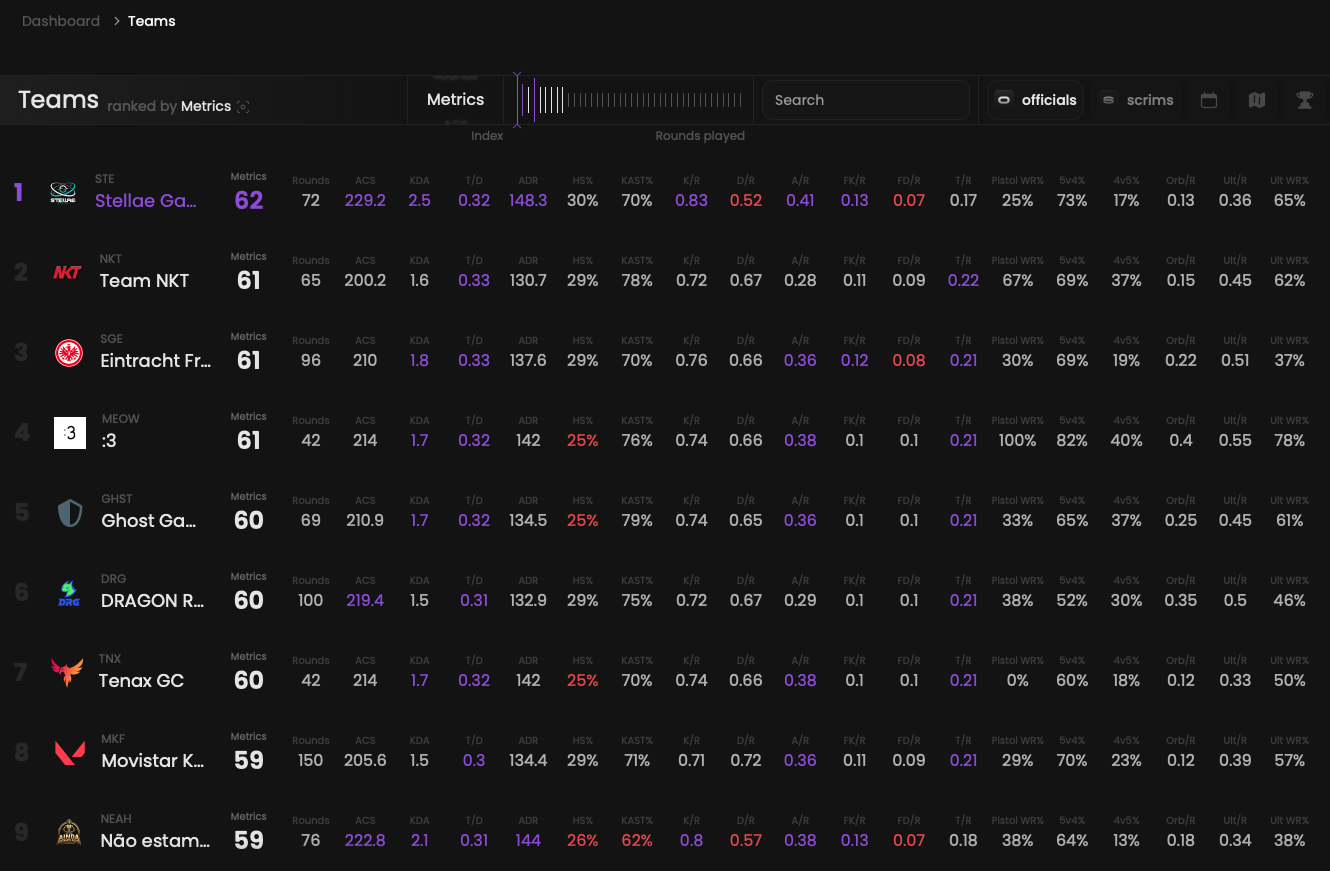Click the Movistar KOI red logo

(69, 753)
